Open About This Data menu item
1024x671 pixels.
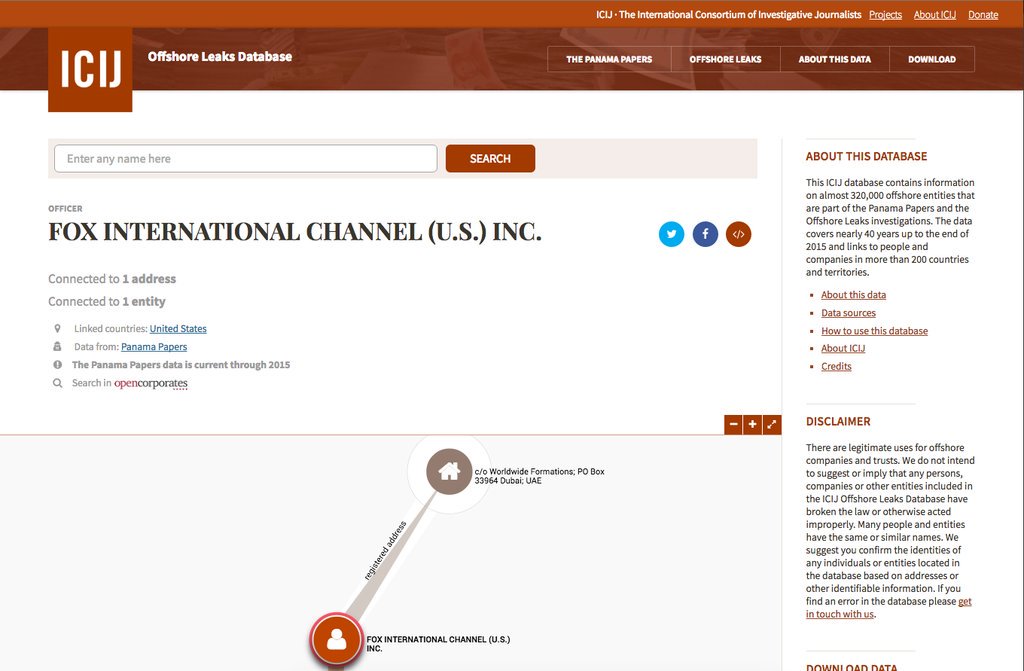(x=835, y=59)
